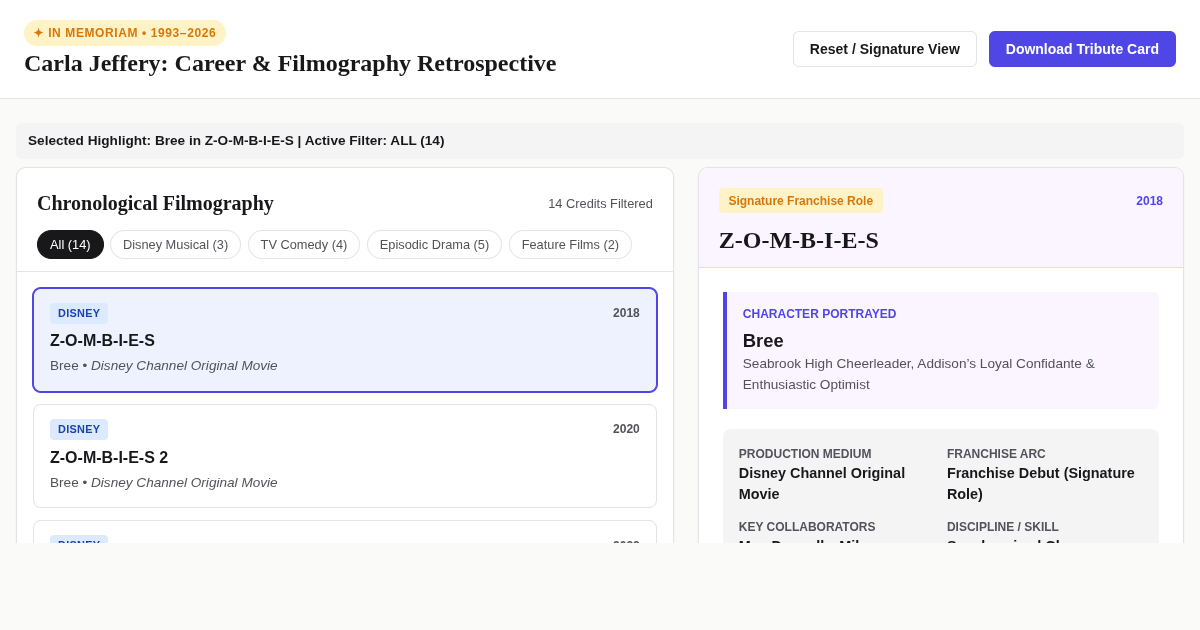Image resolution: width=1200 pixels, height=630 pixels.
Task: Click the DISCIPLINE / SKILL label
Action: 1003,527
